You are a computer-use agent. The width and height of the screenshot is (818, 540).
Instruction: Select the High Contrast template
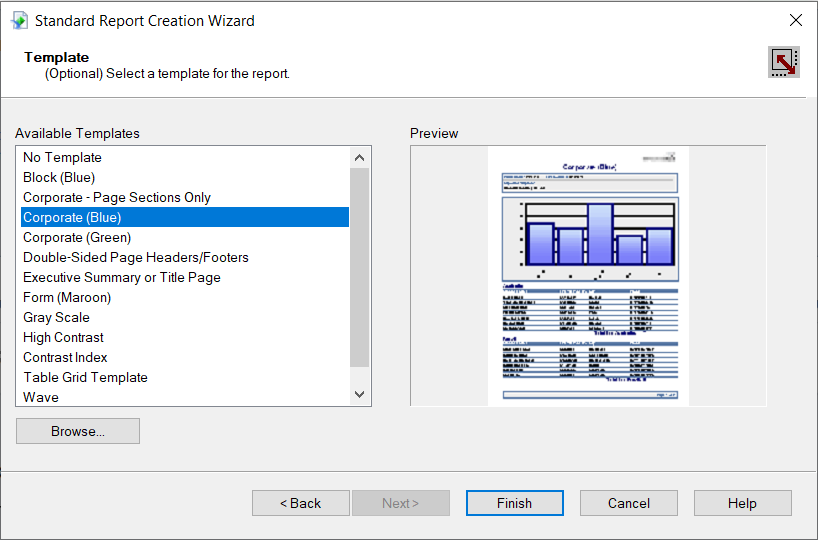(63, 337)
